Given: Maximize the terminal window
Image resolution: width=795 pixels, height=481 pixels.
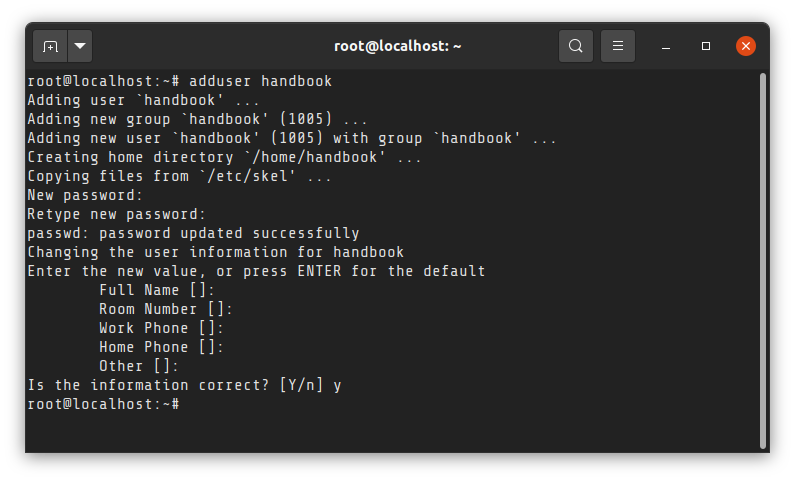Looking at the screenshot, I should (x=705, y=46).
